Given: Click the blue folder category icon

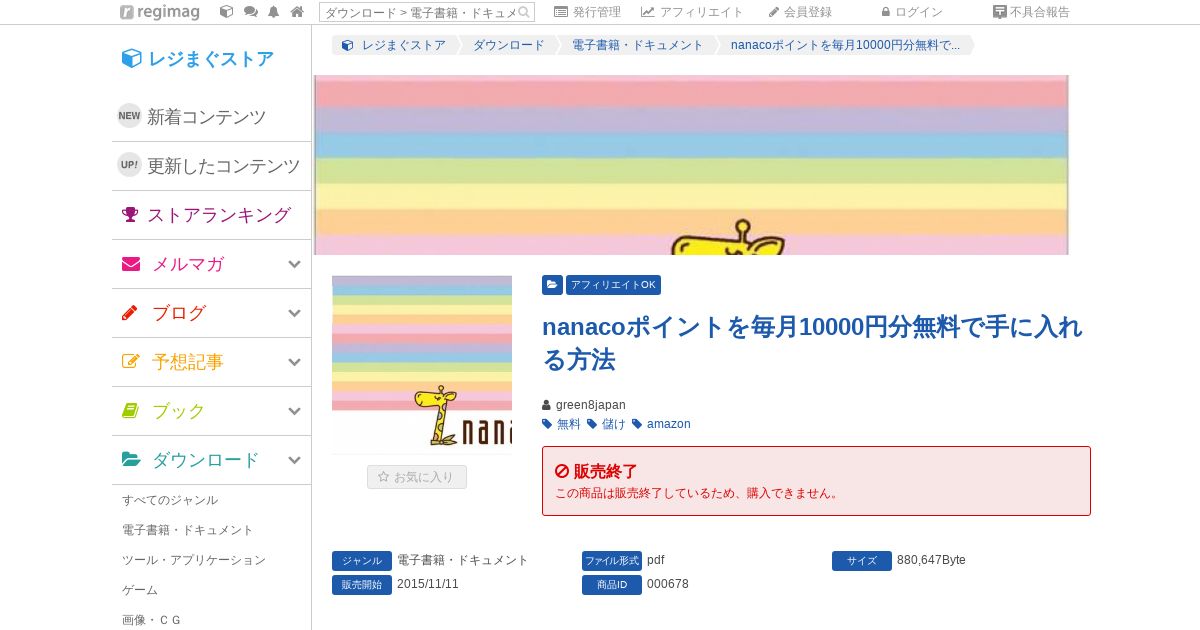Looking at the screenshot, I should 552,285.
